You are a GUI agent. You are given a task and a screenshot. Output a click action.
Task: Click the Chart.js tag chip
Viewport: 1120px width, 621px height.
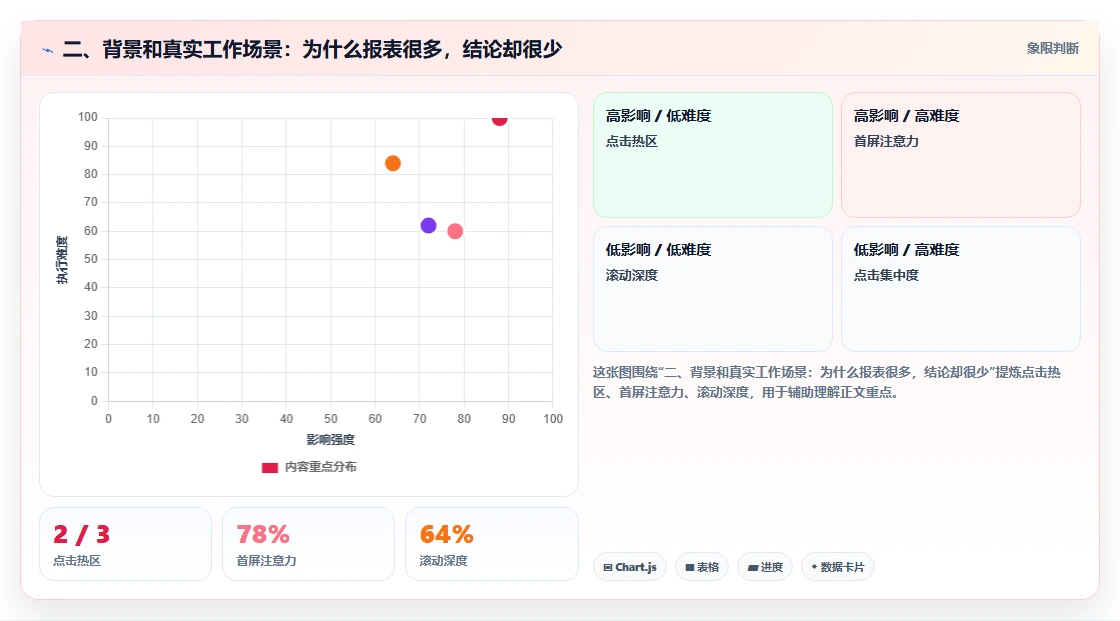(630, 567)
